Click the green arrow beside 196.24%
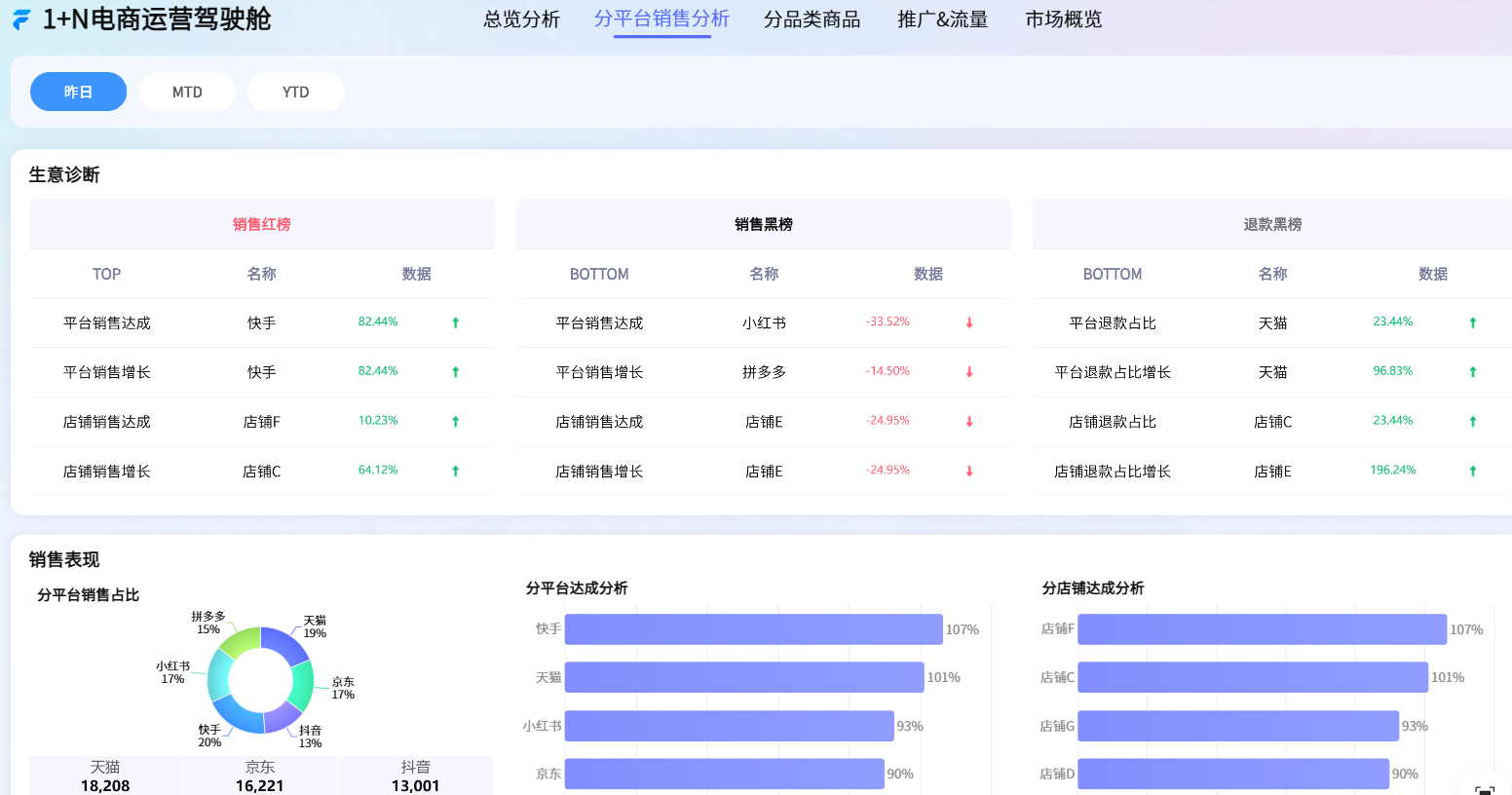1512x795 pixels. tap(1473, 471)
